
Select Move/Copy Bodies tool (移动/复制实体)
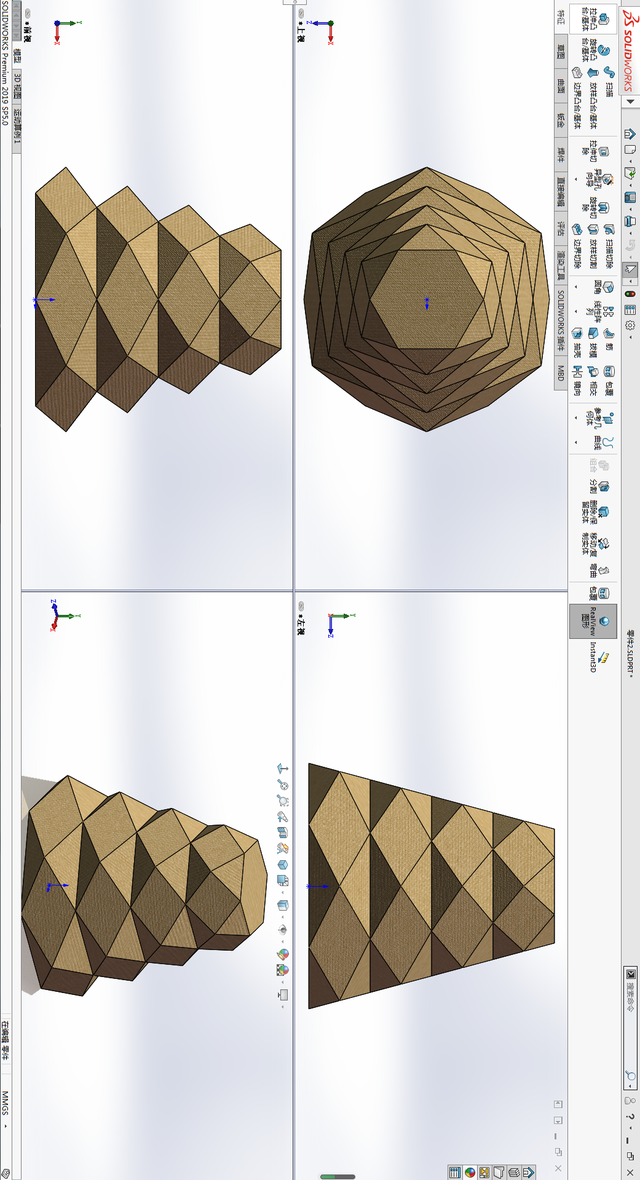[x=596, y=544]
